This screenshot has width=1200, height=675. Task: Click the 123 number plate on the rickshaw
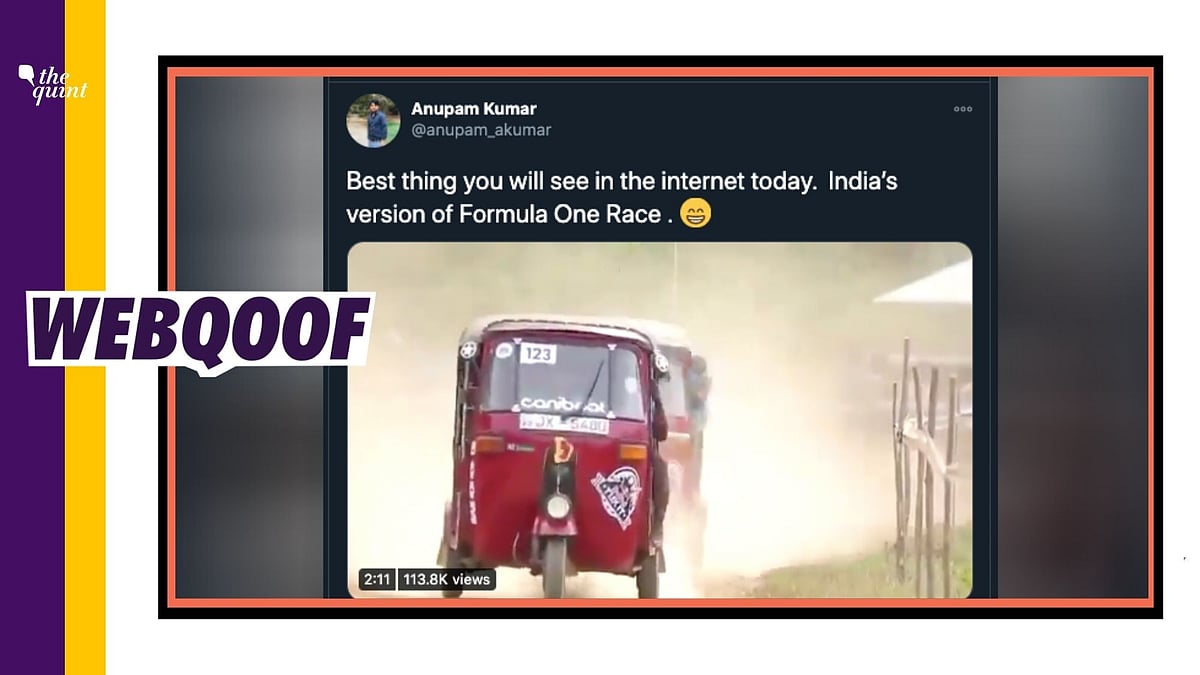click(x=538, y=353)
